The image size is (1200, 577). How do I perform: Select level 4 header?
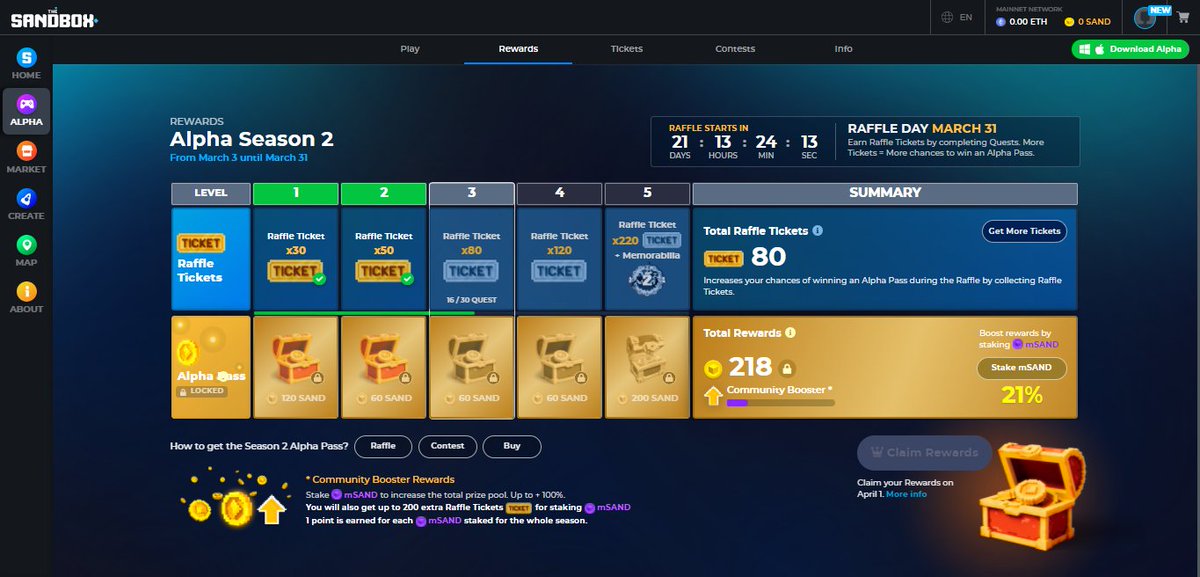click(x=559, y=193)
